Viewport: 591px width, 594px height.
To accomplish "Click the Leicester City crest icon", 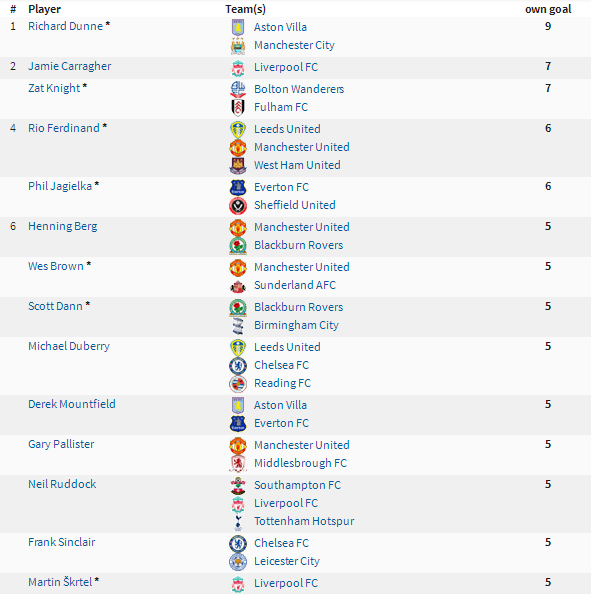I will (x=238, y=561).
